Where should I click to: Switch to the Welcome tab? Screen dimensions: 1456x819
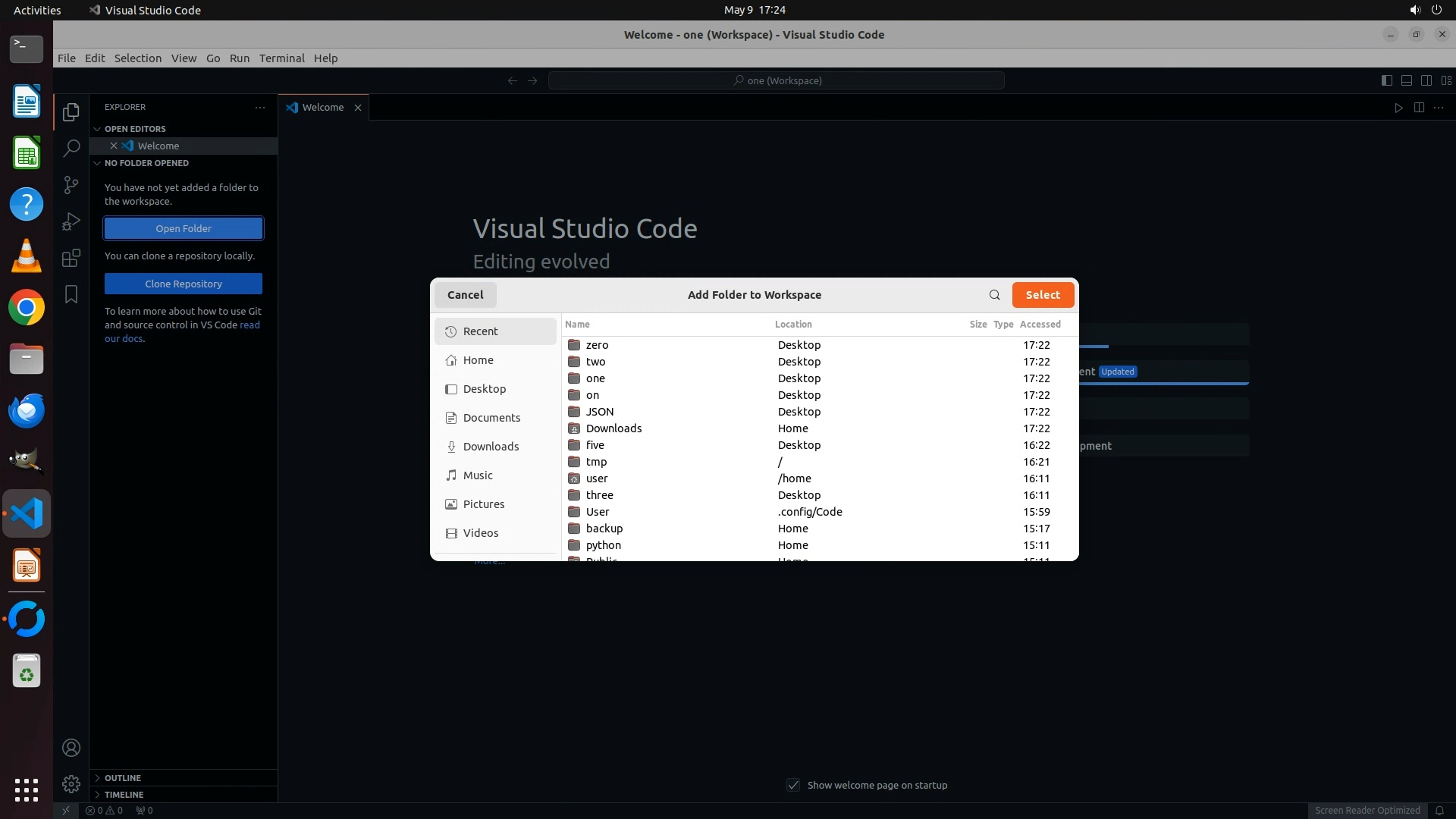pos(322,108)
